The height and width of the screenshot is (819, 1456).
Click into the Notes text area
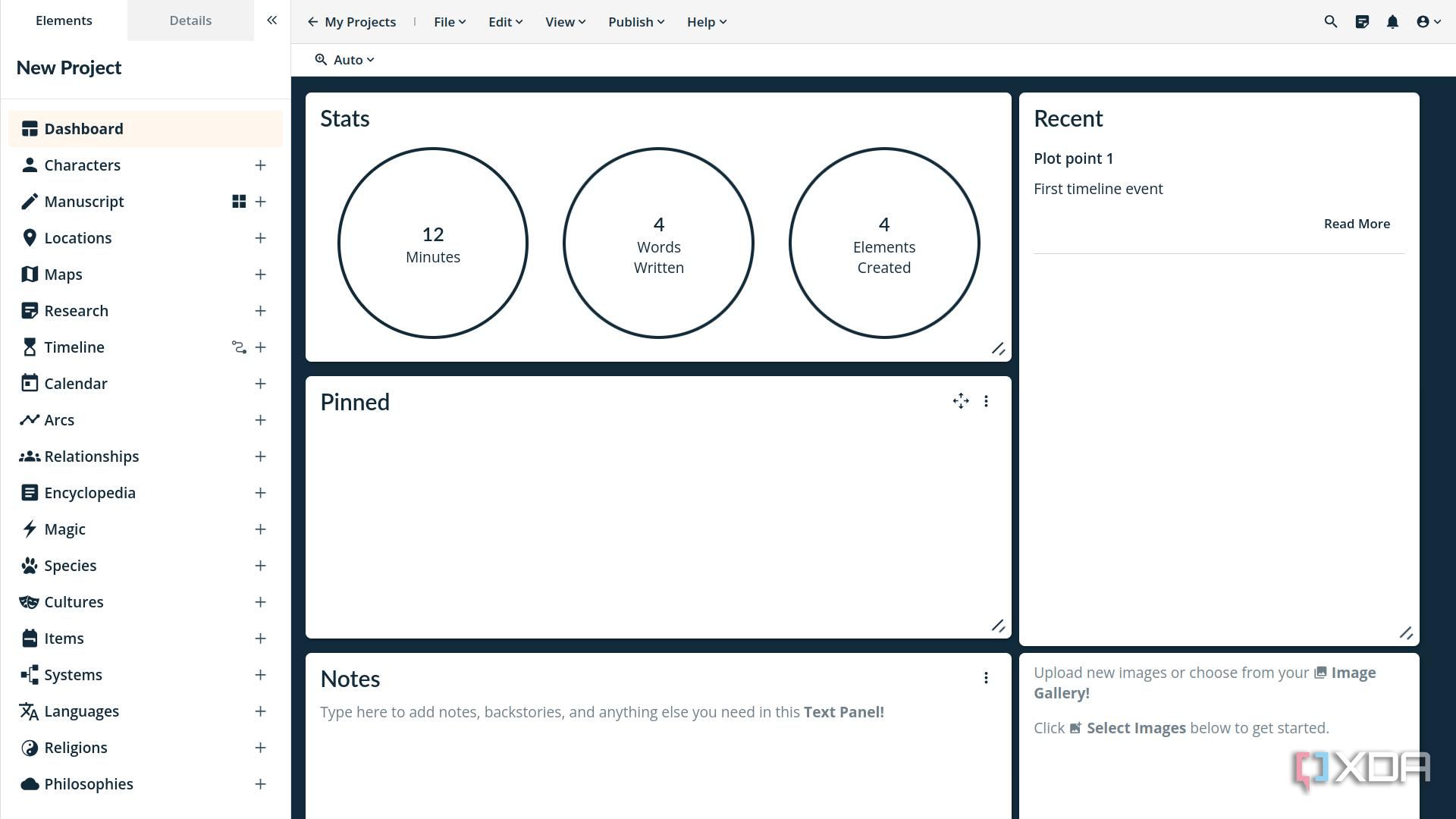(601, 712)
